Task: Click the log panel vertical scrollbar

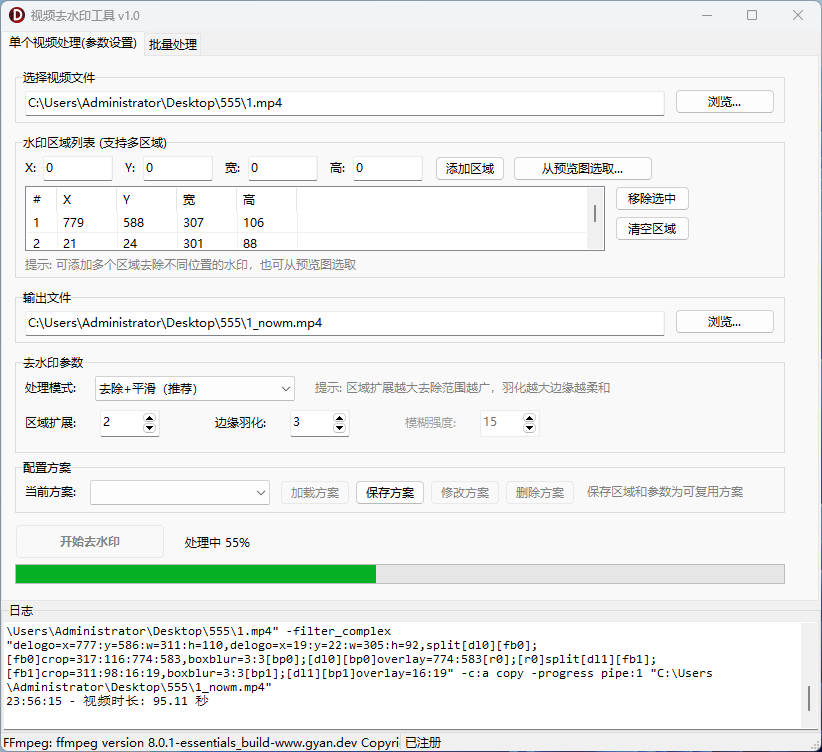Action: 807,698
